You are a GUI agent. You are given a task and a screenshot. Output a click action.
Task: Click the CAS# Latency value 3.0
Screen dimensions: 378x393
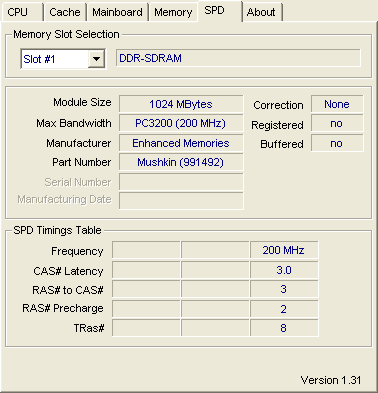tap(284, 270)
